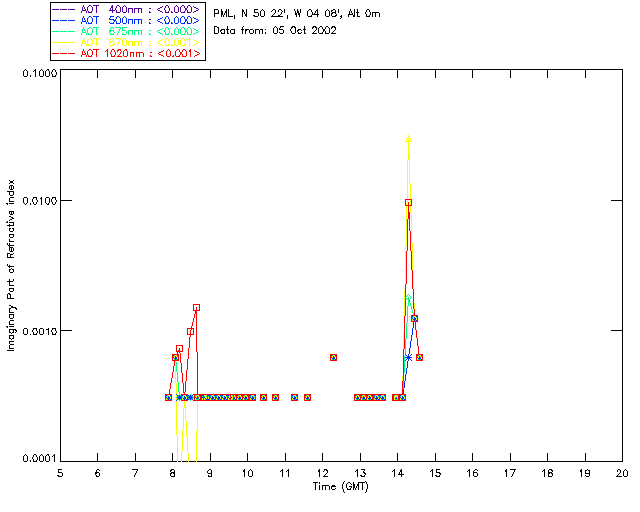
Task: Click the baseline data marker near time 10.75
Action: point(276,397)
